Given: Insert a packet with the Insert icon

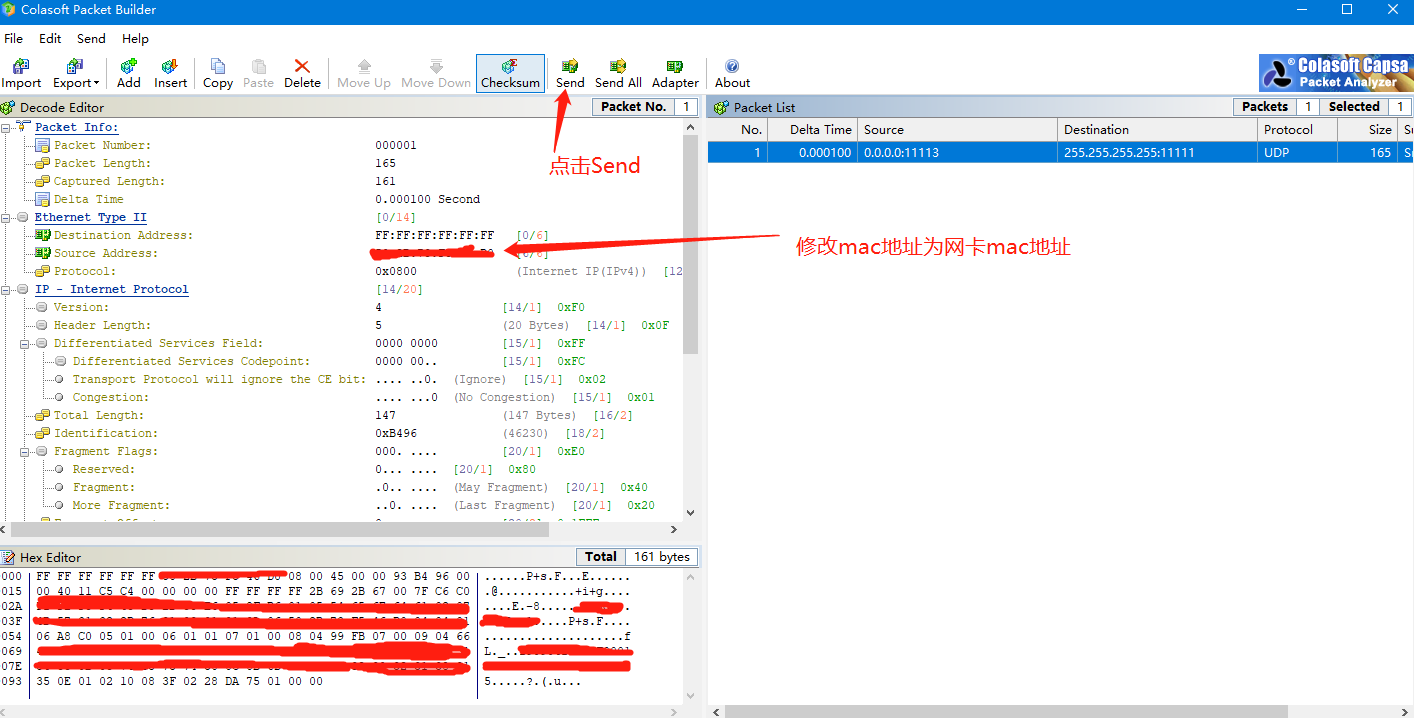Looking at the screenshot, I should coord(170,72).
